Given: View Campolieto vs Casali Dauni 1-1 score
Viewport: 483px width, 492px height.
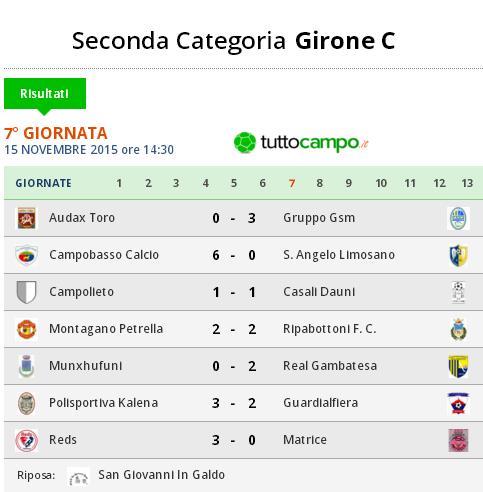Looking at the screenshot, I should [x=234, y=292].
